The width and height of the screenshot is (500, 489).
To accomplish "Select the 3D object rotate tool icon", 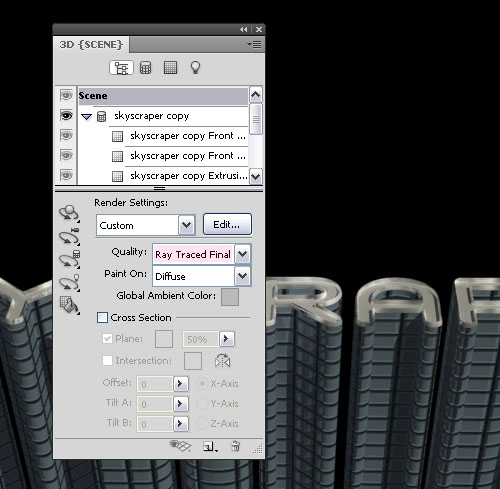I will pos(69,213).
